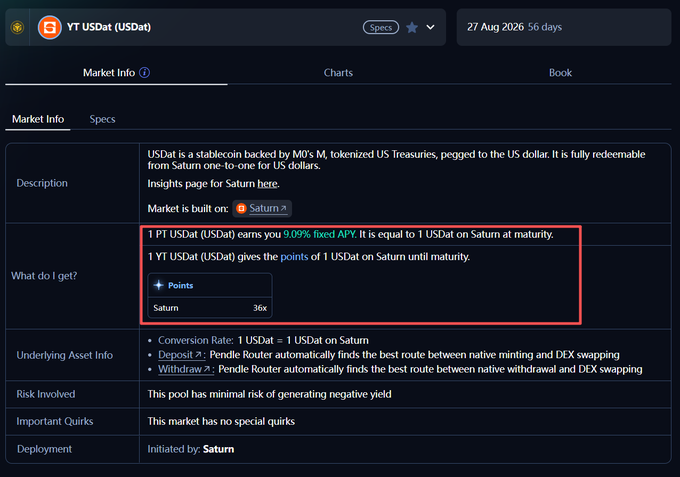Image resolution: width=680 pixels, height=477 pixels.
Task: Click the Important Quirks row label
Action: [x=55, y=421]
